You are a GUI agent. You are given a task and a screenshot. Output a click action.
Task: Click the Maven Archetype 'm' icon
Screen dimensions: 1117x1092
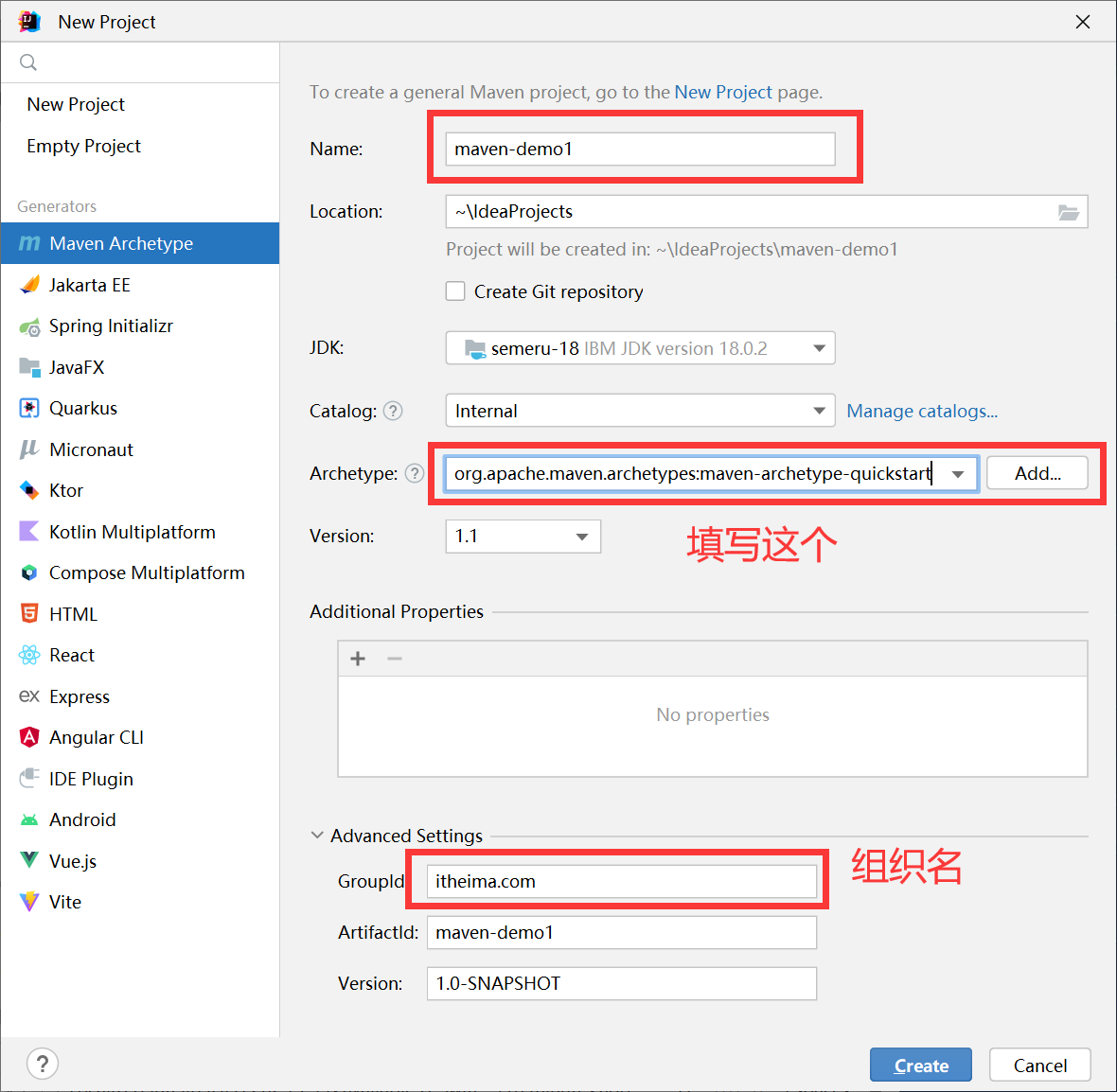(29, 243)
